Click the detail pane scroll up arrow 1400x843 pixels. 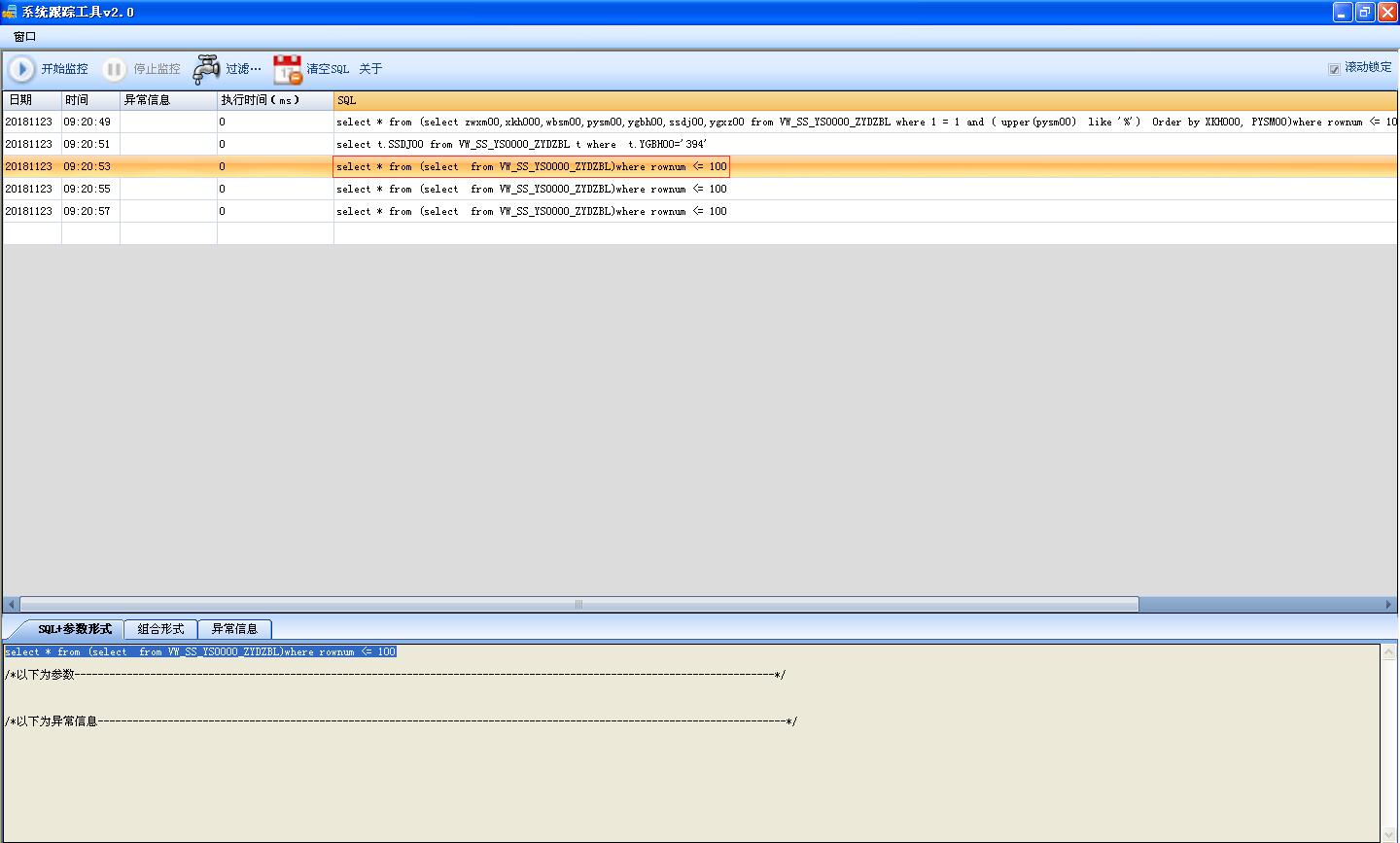point(1389,652)
